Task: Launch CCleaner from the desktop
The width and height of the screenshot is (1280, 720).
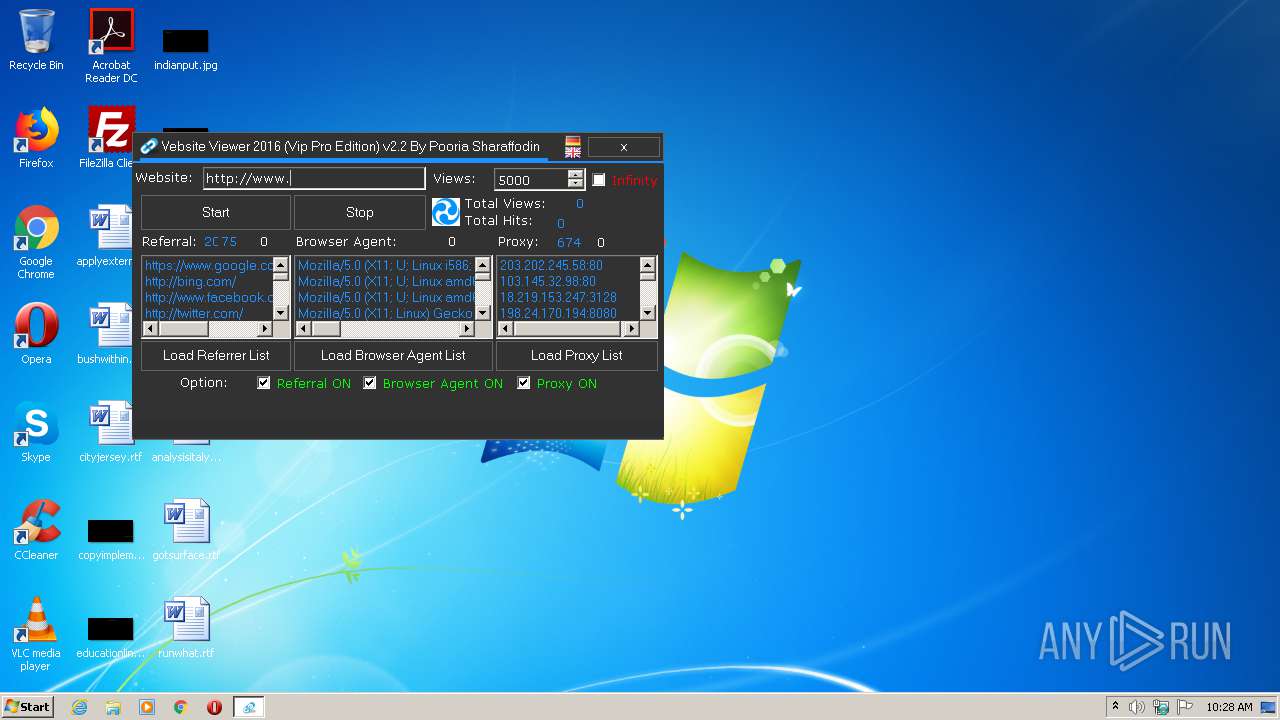Action: pyautogui.click(x=36, y=529)
